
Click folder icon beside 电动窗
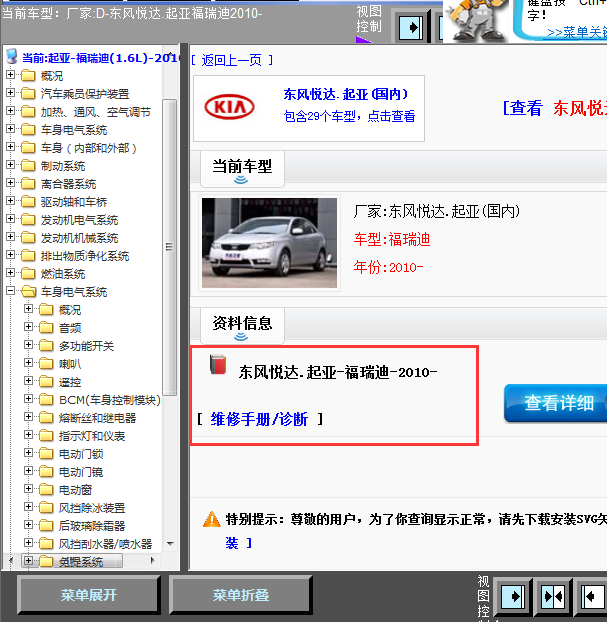point(46,490)
